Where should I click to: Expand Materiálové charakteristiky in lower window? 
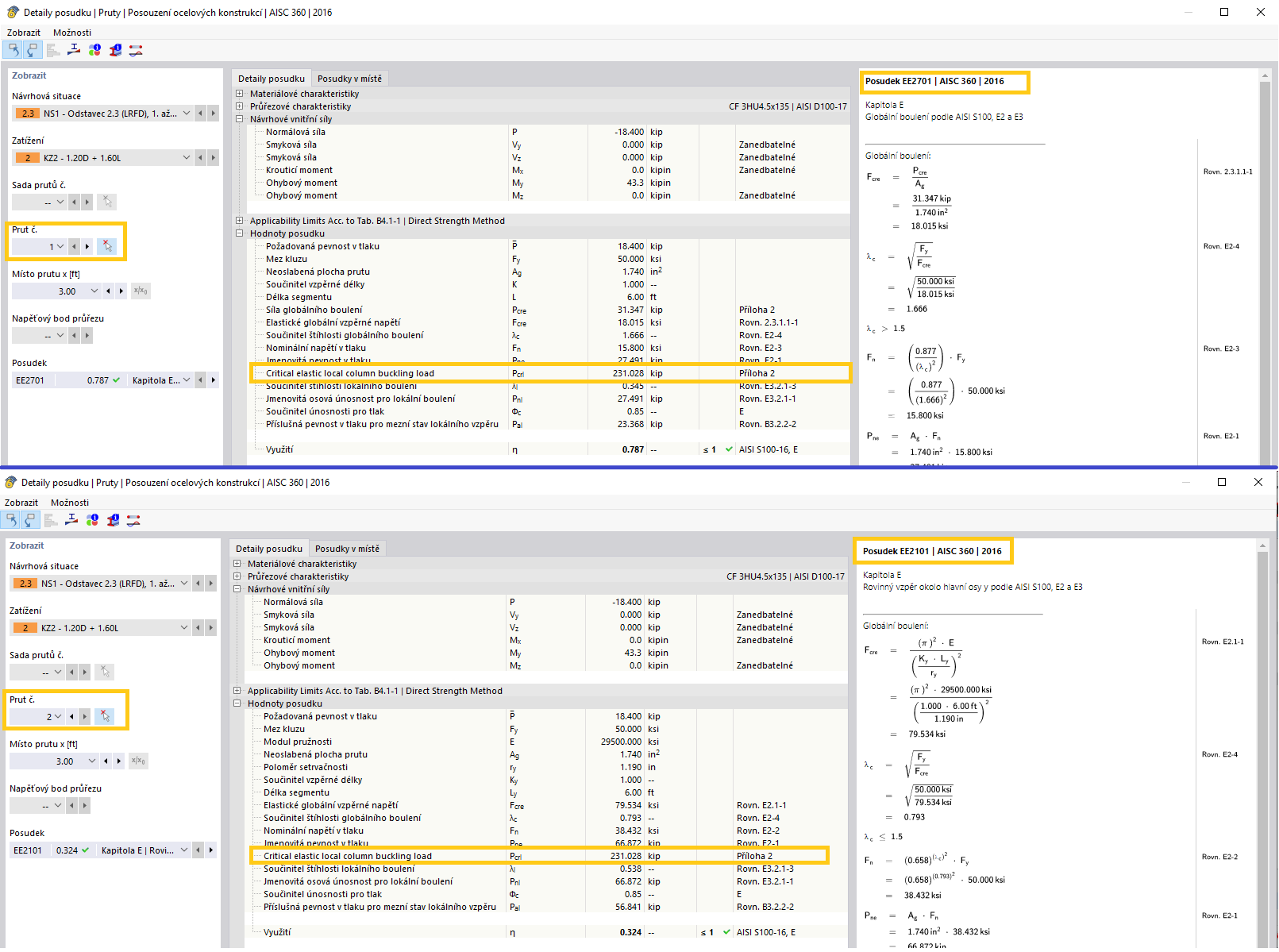pyautogui.click(x=237, y=564)
